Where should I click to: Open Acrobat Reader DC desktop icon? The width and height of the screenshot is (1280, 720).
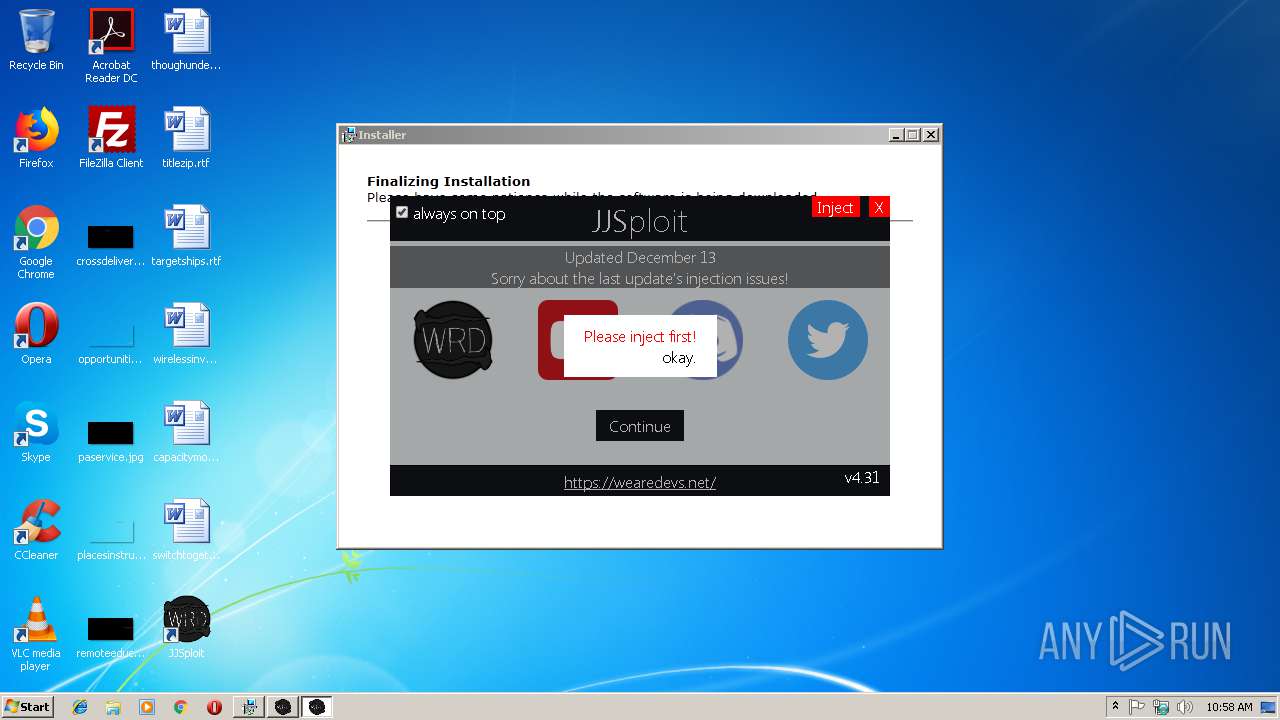pyautogui.click(x=111, y=46)
